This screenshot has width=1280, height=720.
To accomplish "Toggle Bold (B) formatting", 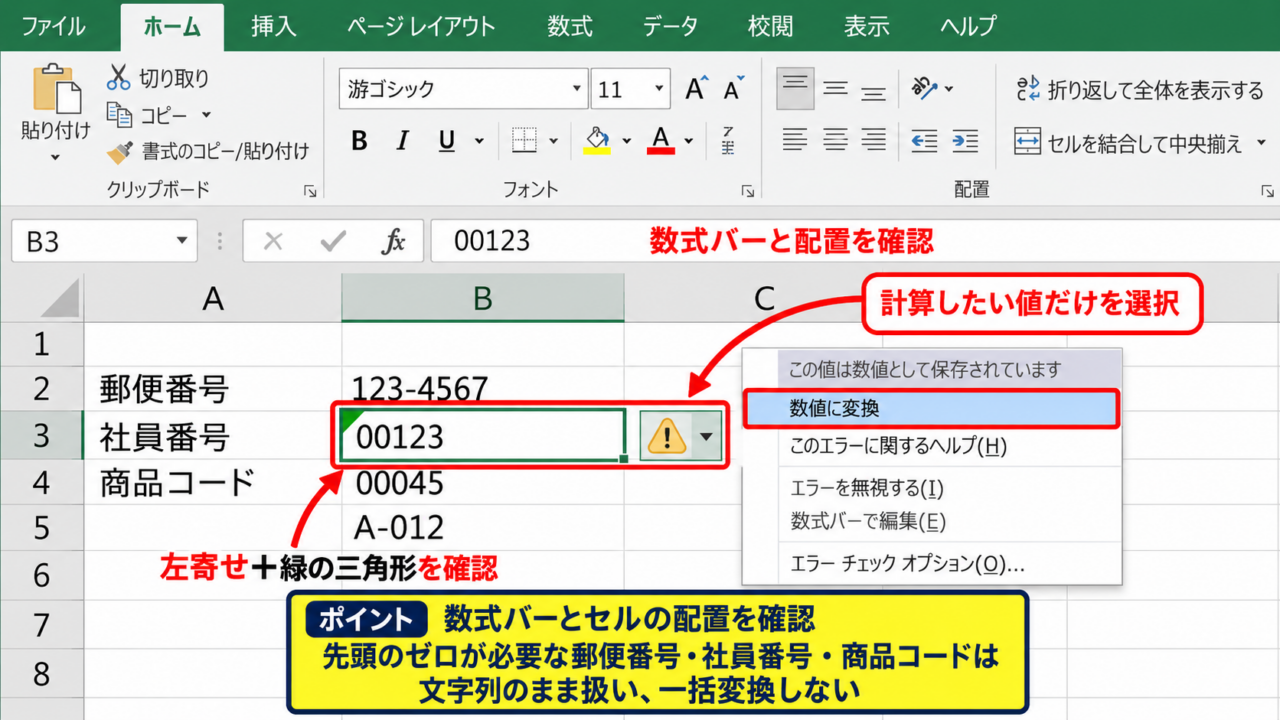I will (x=359, y=141).
